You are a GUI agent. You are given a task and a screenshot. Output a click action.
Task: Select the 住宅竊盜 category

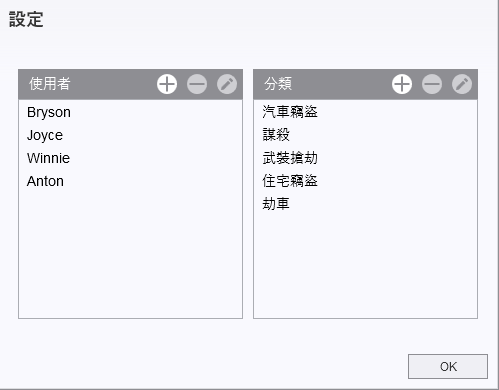click(x=365, y=181)
